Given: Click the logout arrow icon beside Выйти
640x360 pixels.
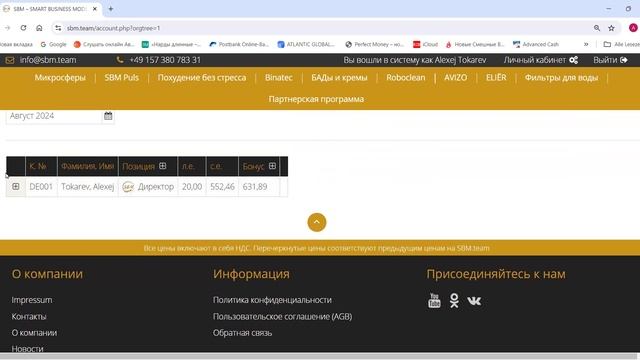Looking at the screenshot, I should 624,60.
